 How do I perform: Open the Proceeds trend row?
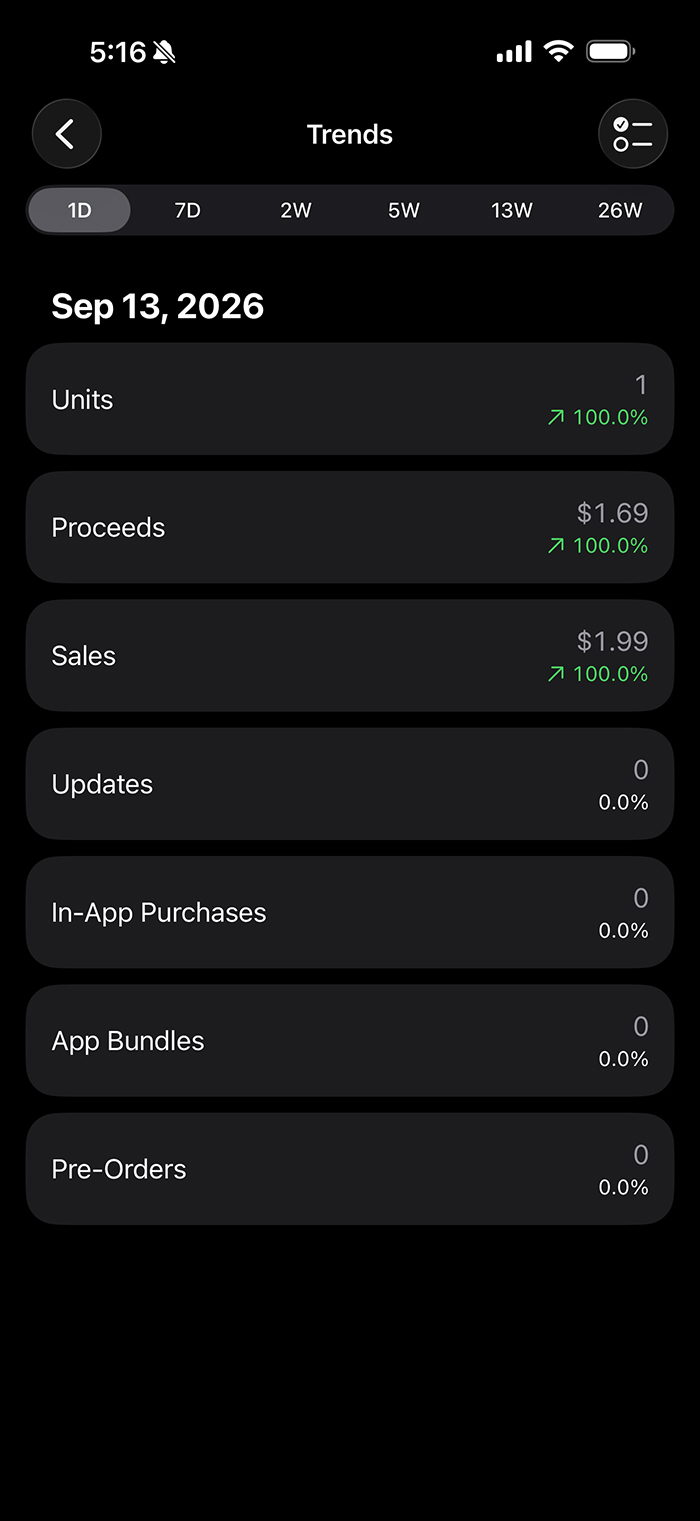pyautogui.click(x=350, y=527)
